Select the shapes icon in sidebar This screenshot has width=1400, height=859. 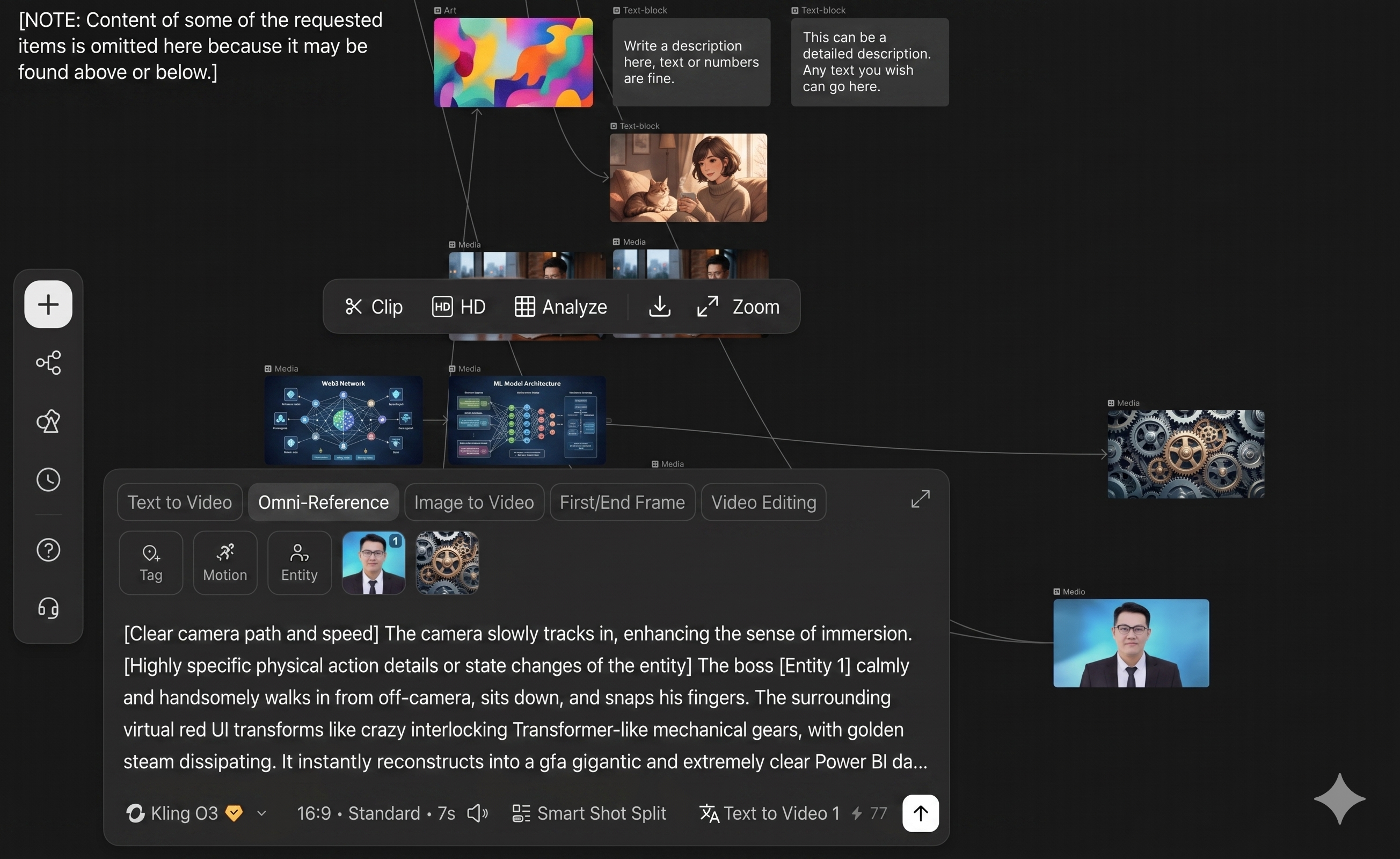click(x=48, y=421)
